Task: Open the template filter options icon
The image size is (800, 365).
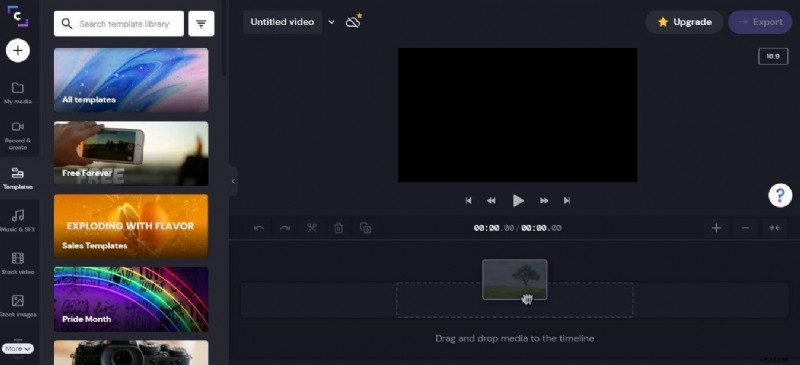Action: click(201, 23)
